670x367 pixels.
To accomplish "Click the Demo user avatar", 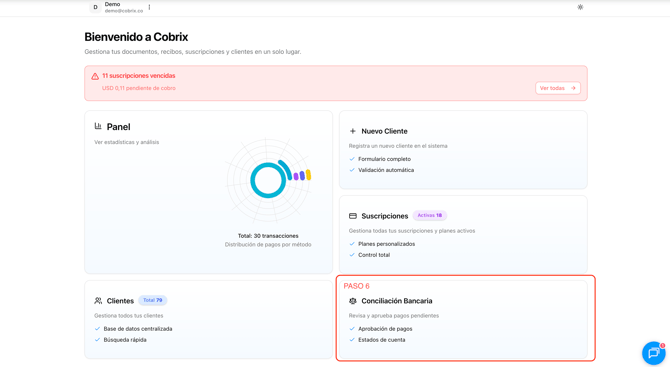I will 95,7.
